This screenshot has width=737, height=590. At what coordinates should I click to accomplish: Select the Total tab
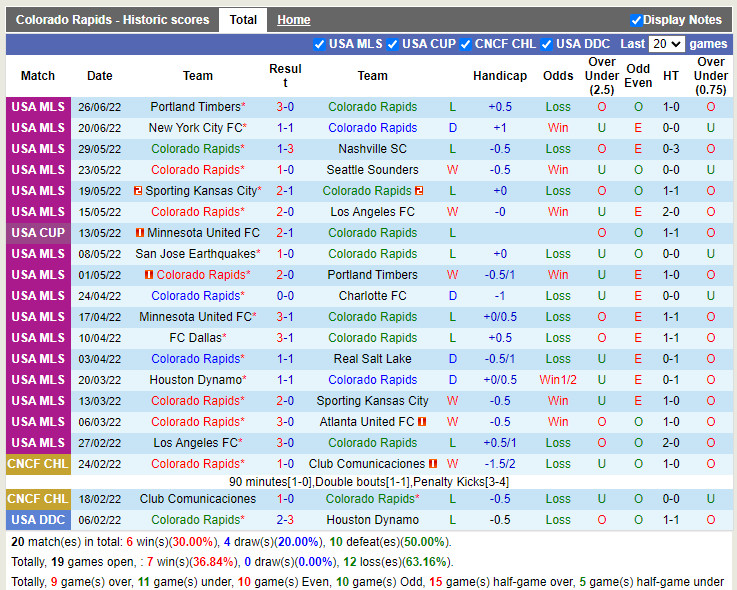(x=243, y=20)
